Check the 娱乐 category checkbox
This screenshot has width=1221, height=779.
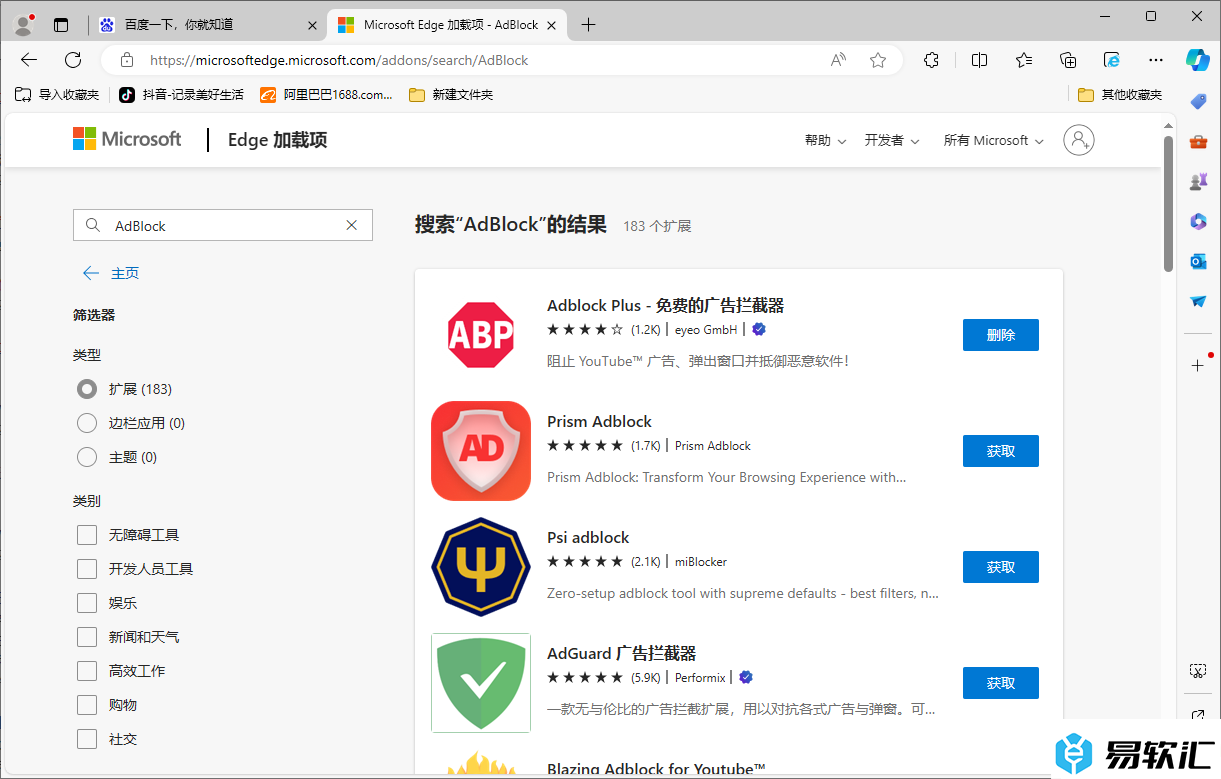coord(87,603)
